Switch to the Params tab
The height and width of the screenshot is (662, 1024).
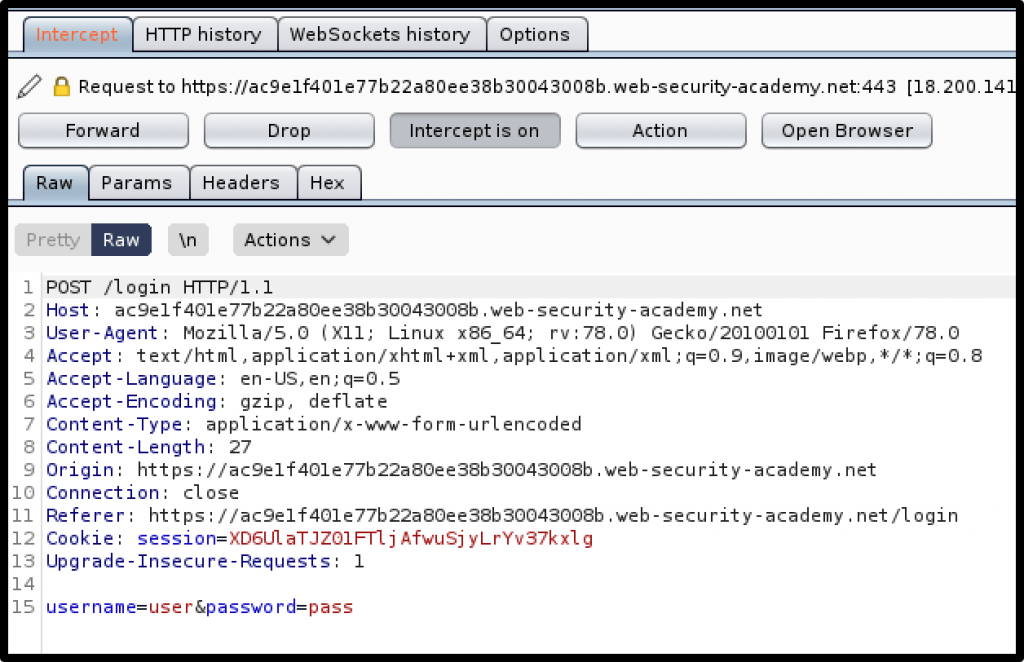pos(138,182)
